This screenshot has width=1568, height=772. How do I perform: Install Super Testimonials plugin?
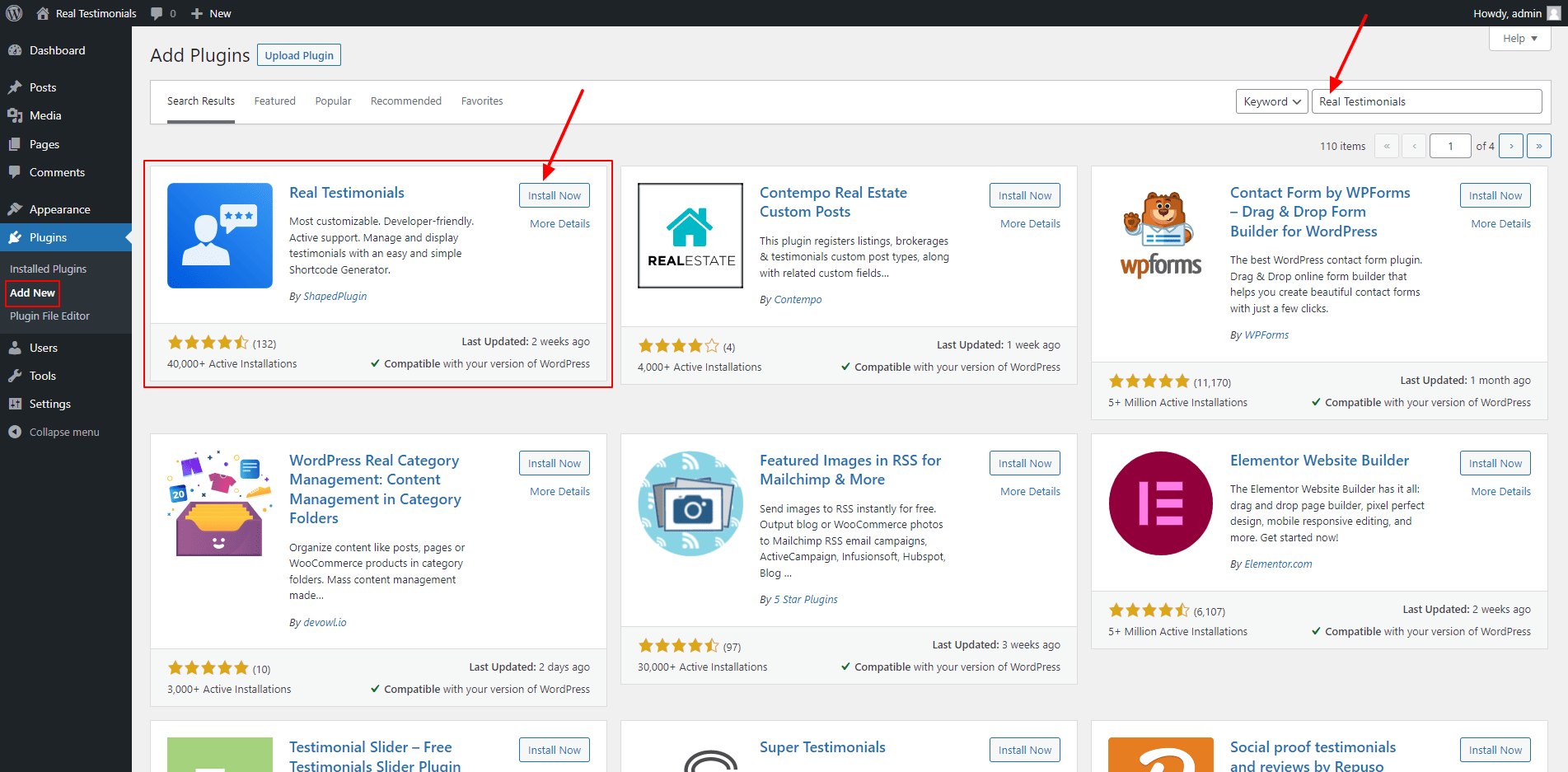tap(1025, 750)
